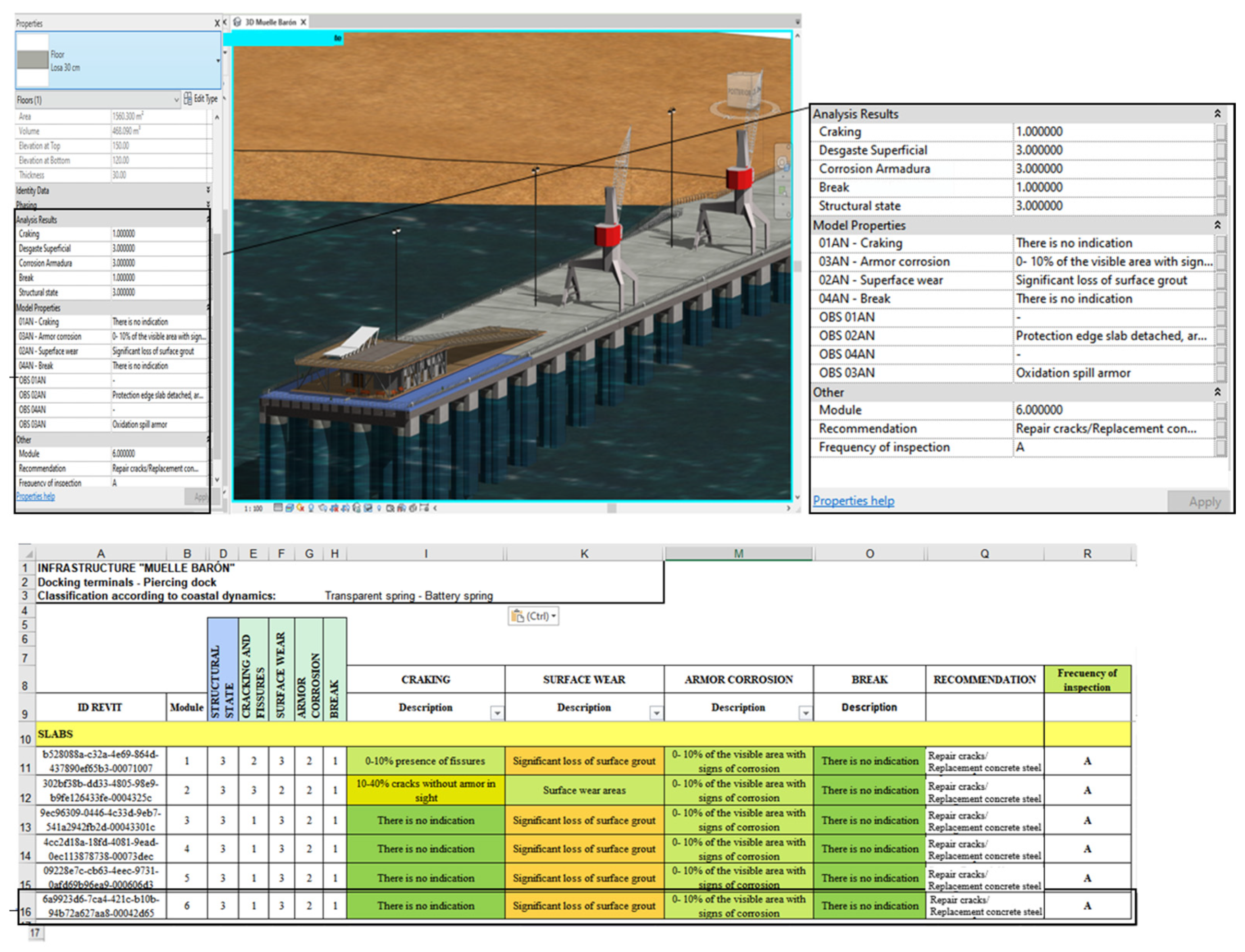Screen dimensions: 1245x952
Task: Click the Edit Type button
Action: (201, 99)
